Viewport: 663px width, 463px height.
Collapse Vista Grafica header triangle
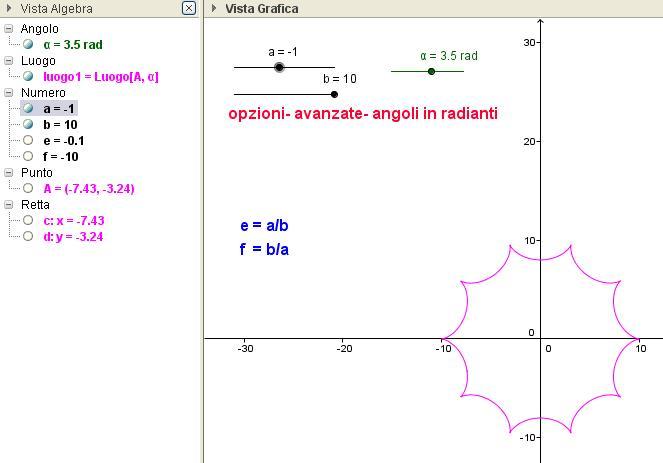pos(214,8)
